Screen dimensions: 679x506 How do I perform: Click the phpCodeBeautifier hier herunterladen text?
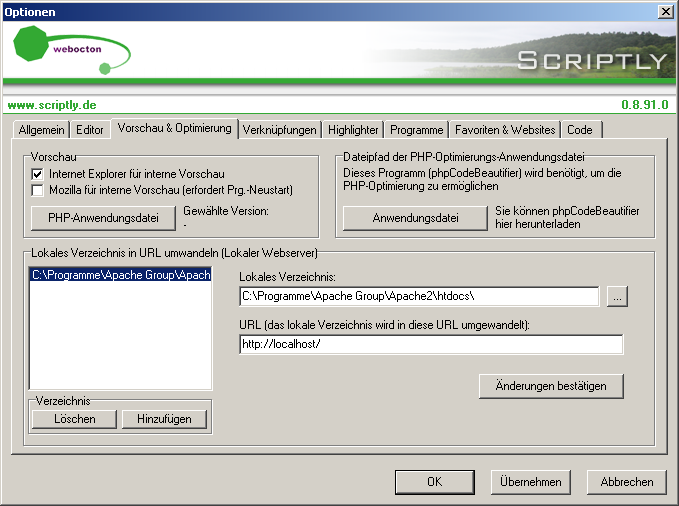coord(567,217)
